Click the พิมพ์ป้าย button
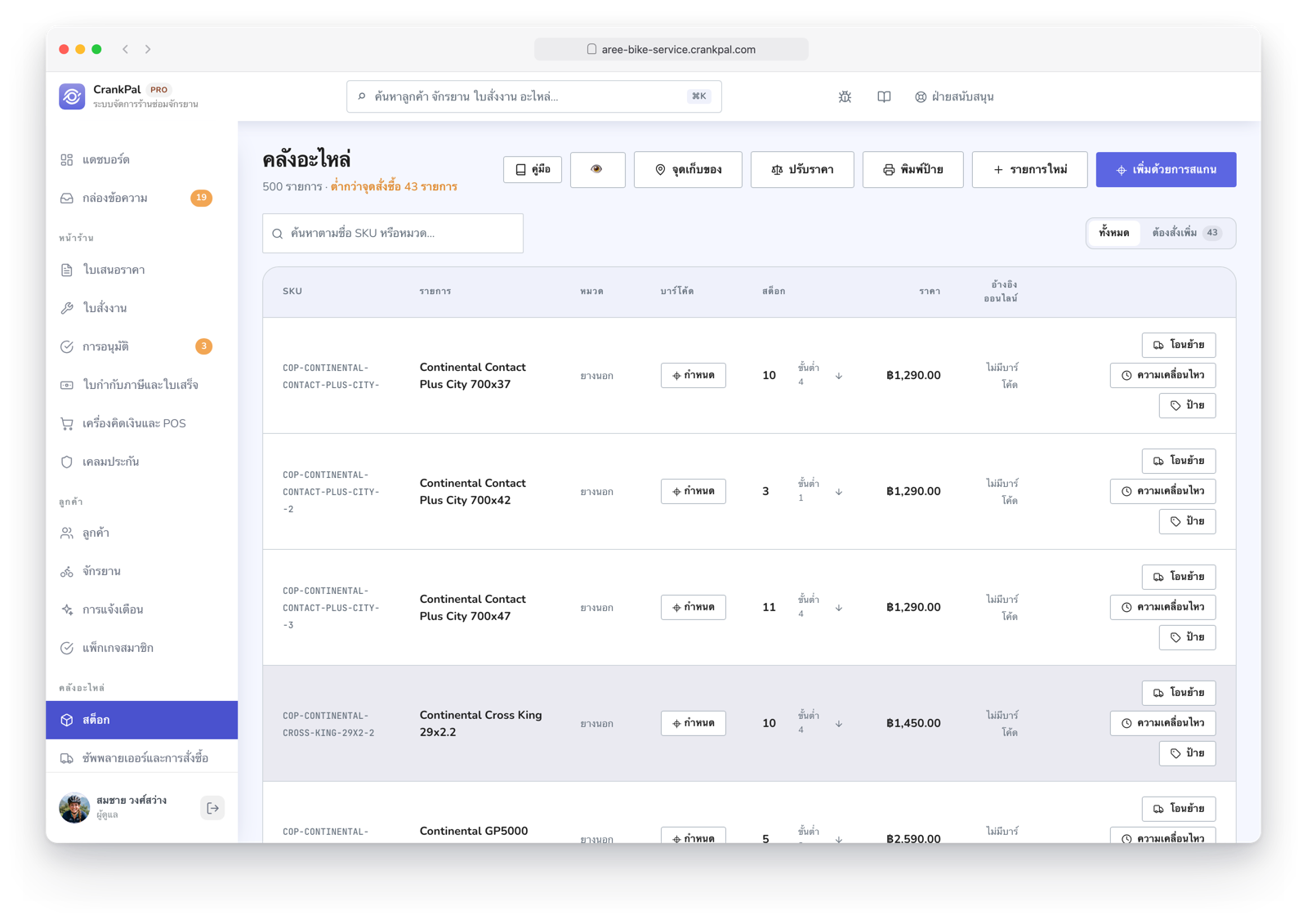The width and height of the screenshot is (1307, 924). click(912, 169)
